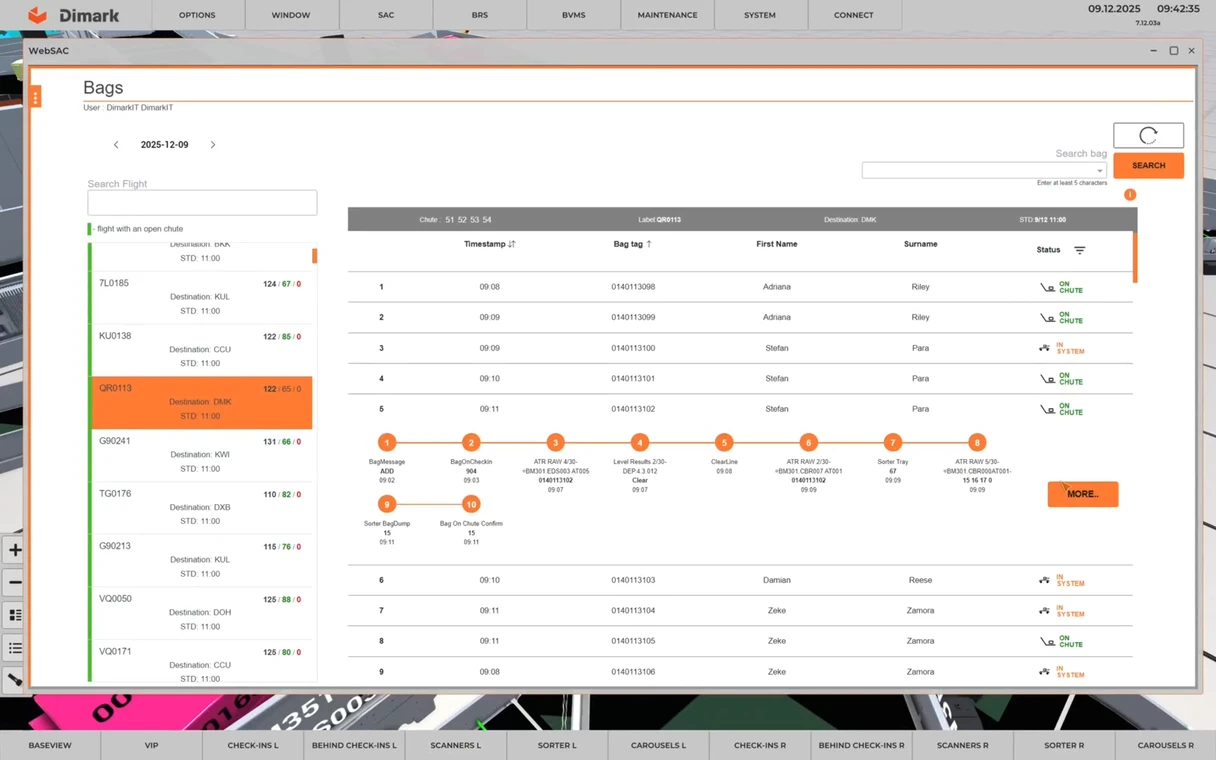Image resolution: width=1216 pixels, height=760 pixels.
Task: Click the zoom out minus icon
Action: pyautogui.click(x=15, y=582)
